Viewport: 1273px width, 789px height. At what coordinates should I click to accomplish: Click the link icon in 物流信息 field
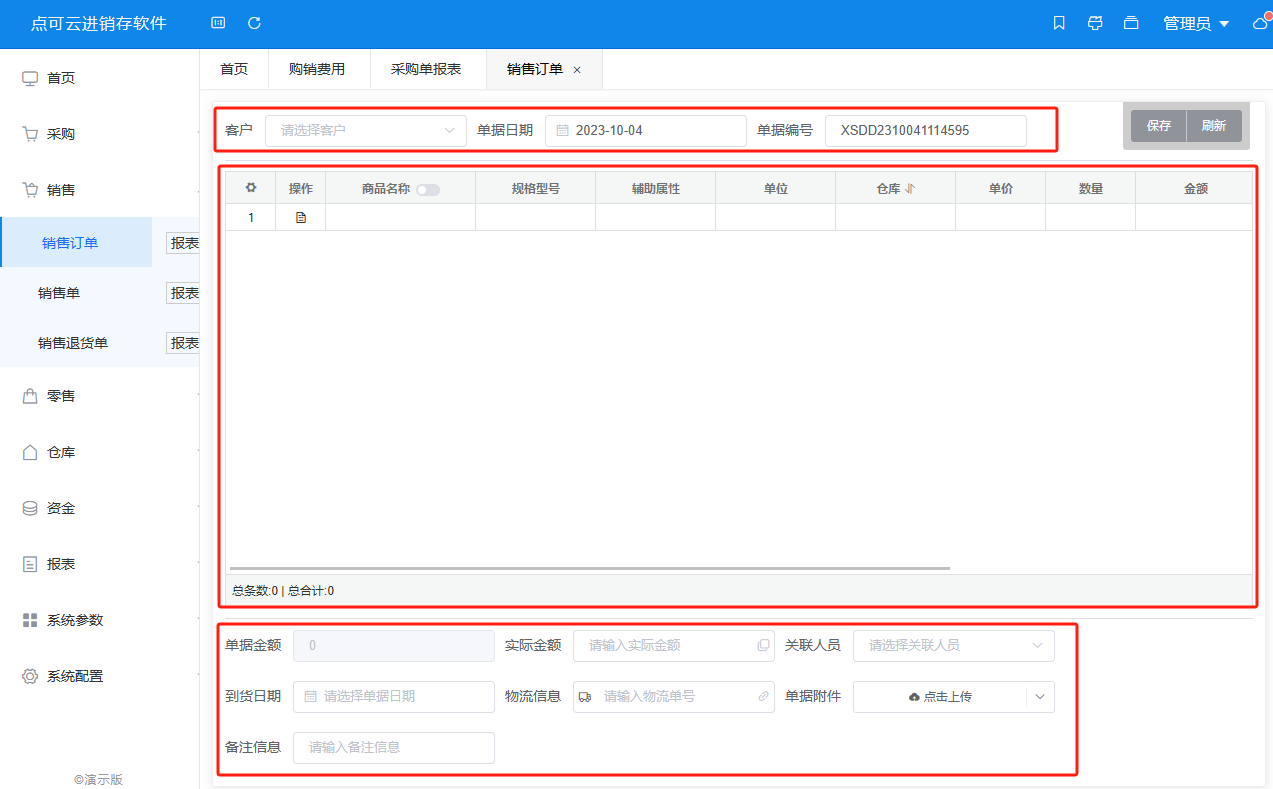point(763,697)
